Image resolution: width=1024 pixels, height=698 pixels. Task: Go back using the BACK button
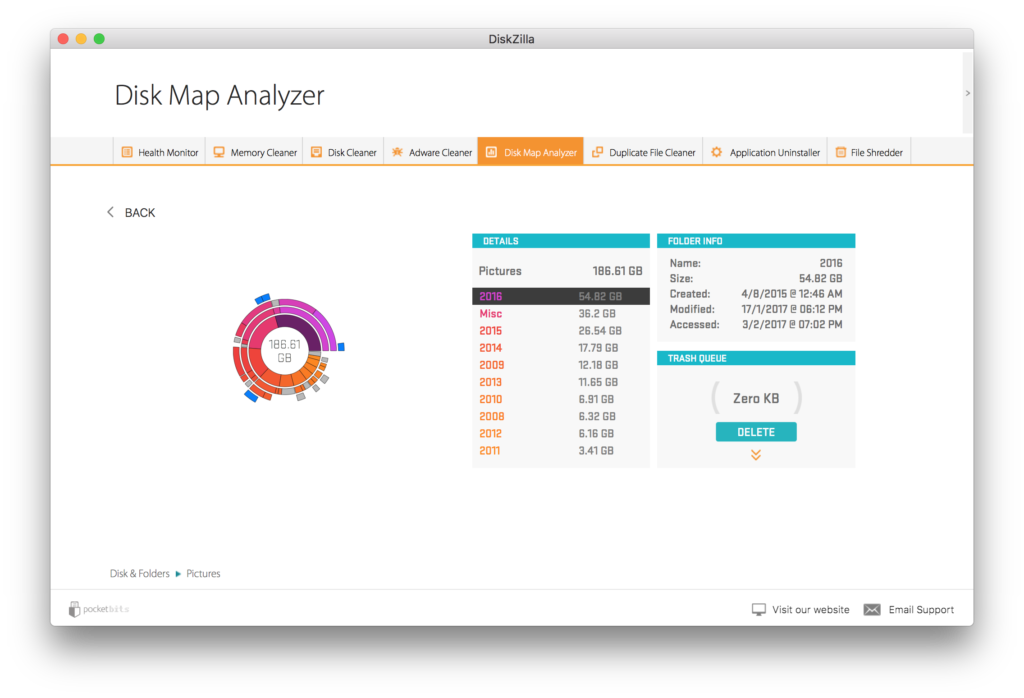[131, 212]
